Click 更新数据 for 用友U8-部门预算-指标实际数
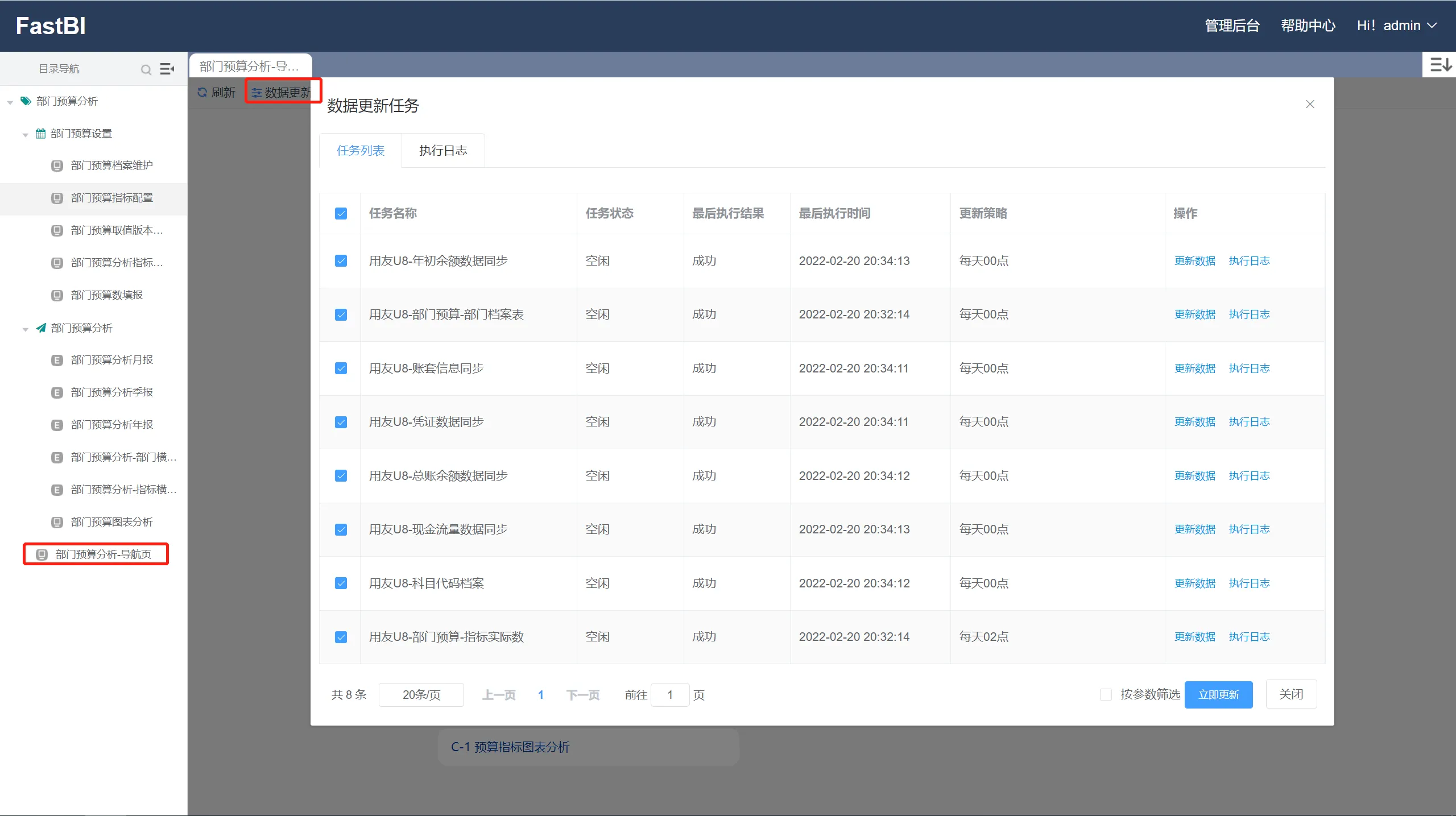 click(x=1195, y=637)
